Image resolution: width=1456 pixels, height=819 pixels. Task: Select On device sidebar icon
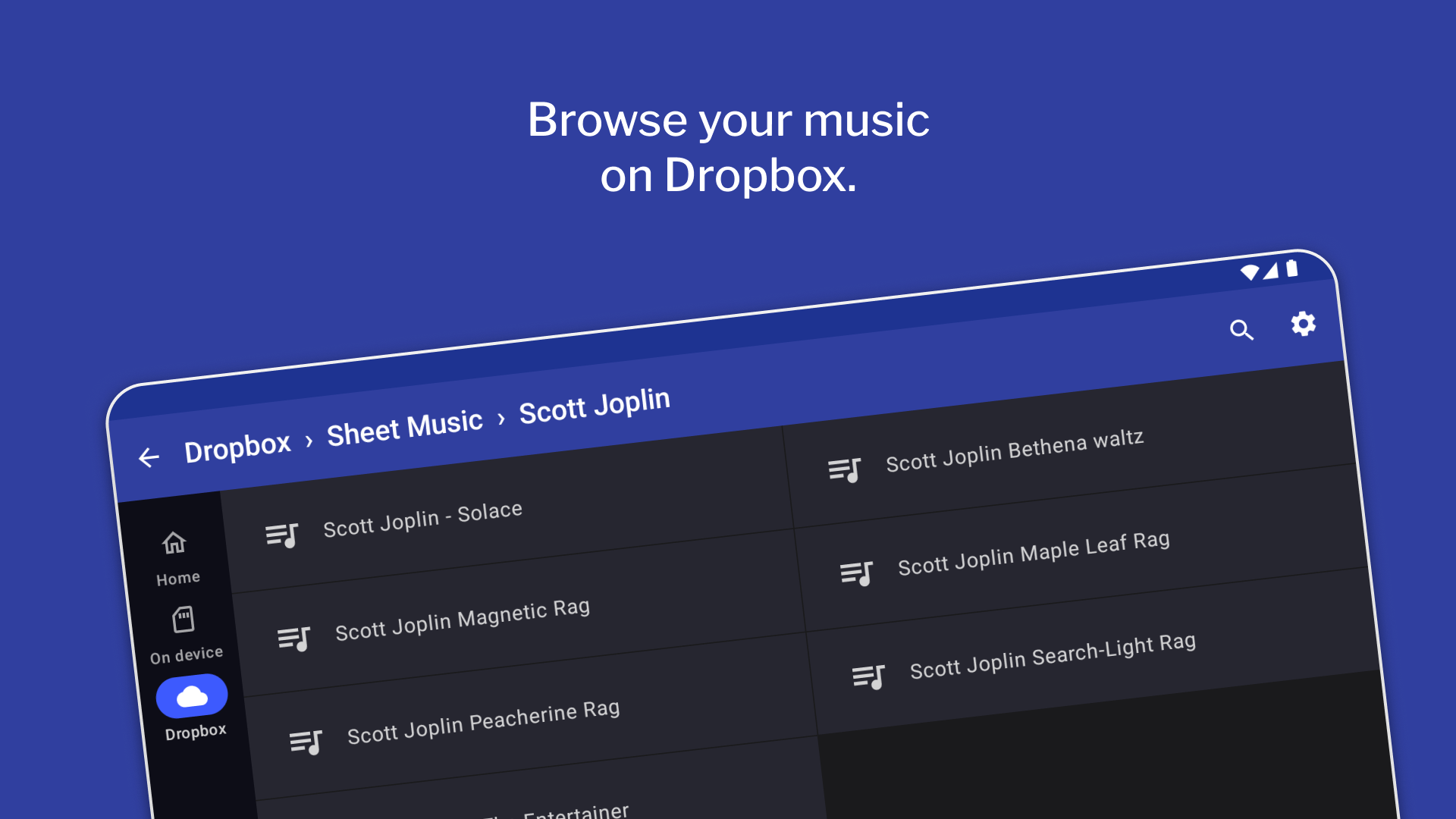pyautogui.click(x=183, y=620)
